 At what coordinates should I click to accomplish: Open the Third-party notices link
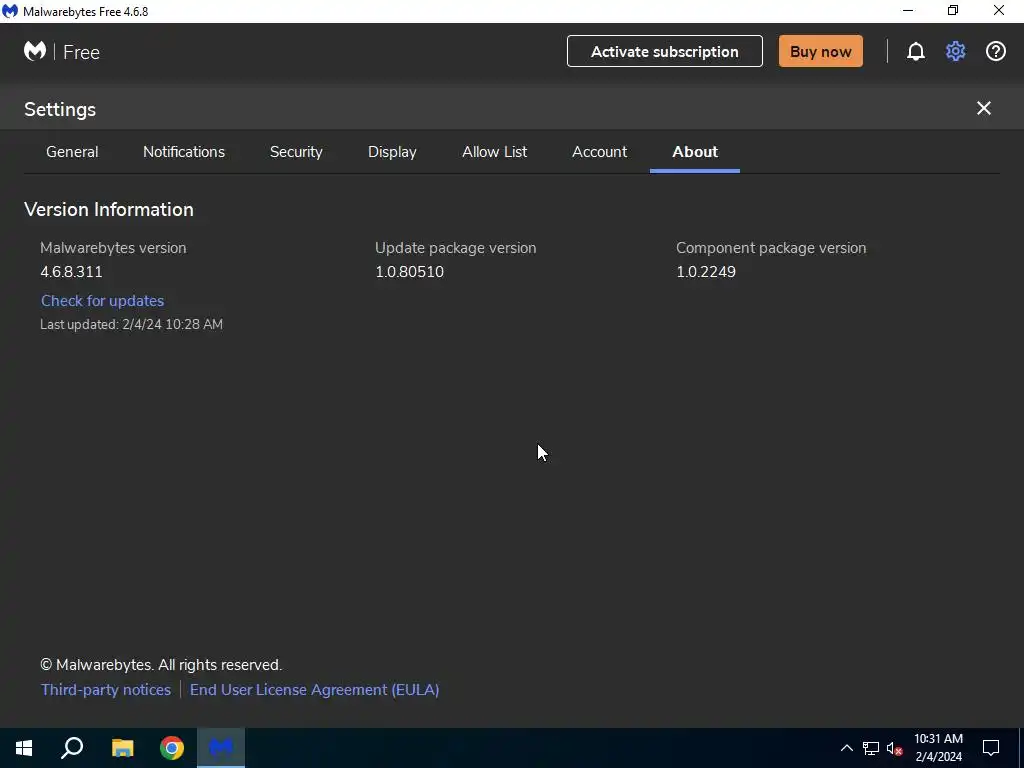coord(106,690)
